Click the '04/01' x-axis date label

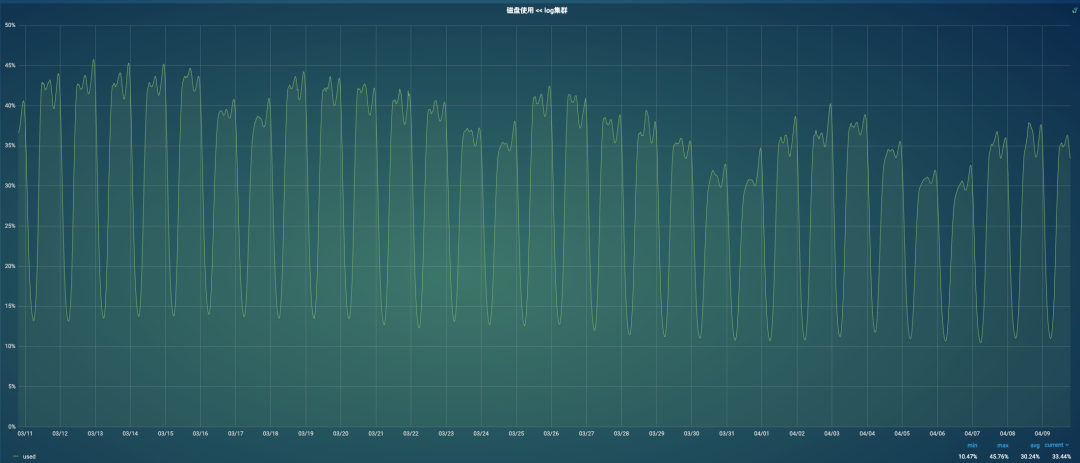point(762,433)
